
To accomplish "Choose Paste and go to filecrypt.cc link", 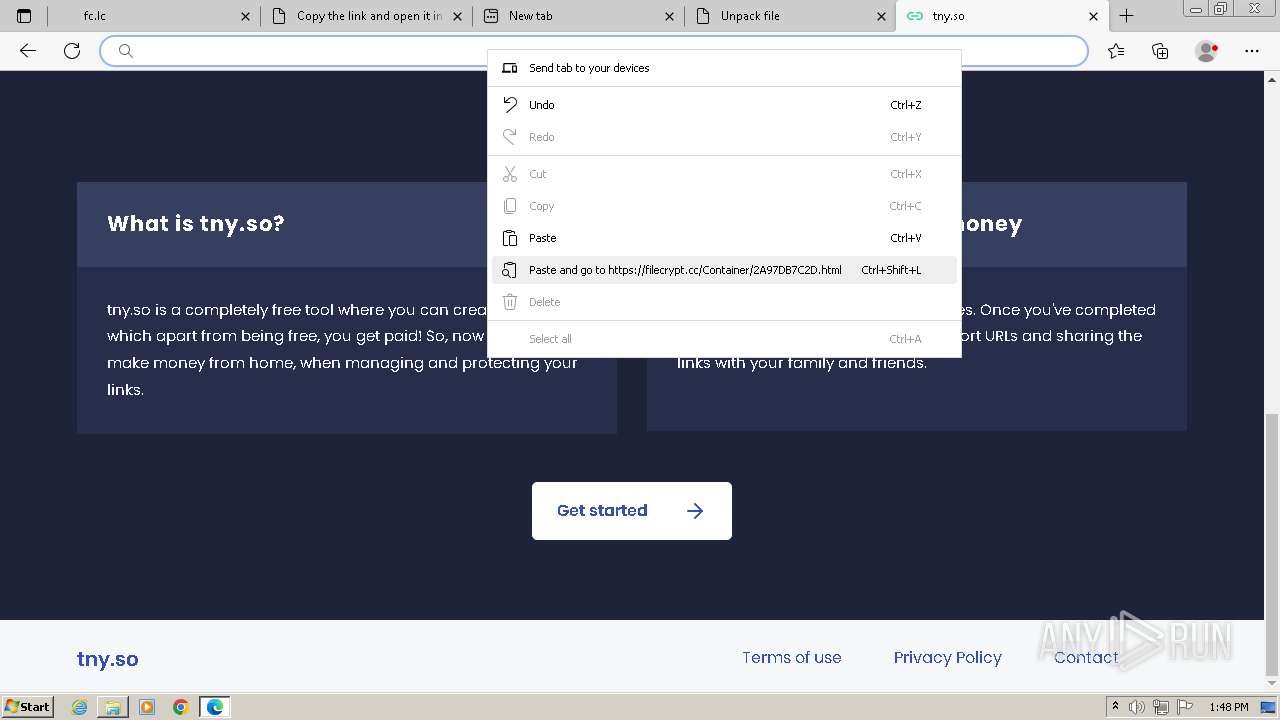I will coord(724,270).
